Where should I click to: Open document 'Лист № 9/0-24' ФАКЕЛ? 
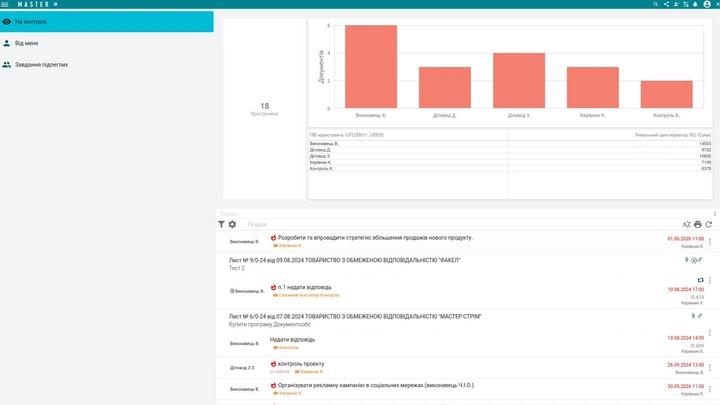click(x=344, y=260)
